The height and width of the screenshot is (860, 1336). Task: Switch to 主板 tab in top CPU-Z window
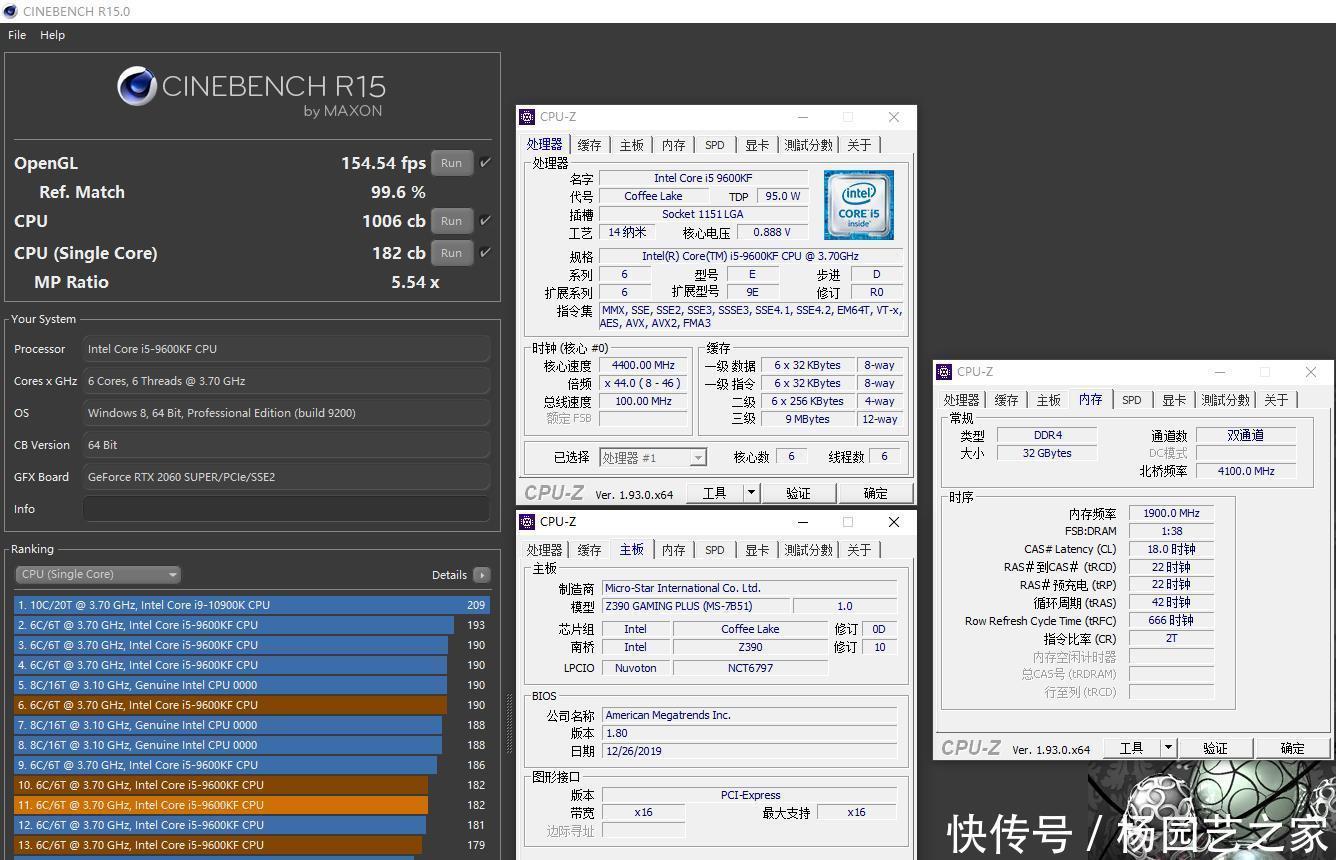click(631, 145)
